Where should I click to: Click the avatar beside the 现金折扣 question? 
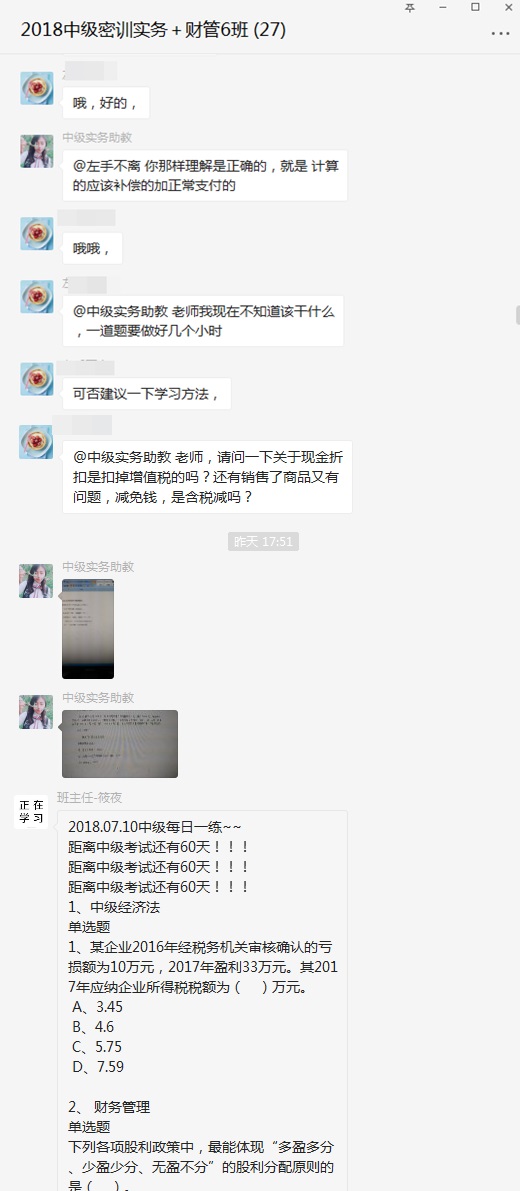36,442
